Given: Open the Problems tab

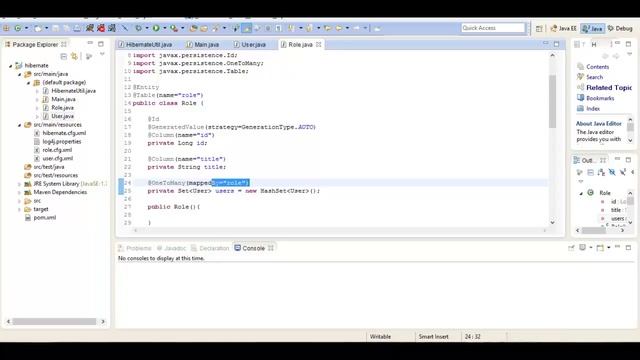Looking at the screenshot, I should pyautogui.click(x=135, y=248).
